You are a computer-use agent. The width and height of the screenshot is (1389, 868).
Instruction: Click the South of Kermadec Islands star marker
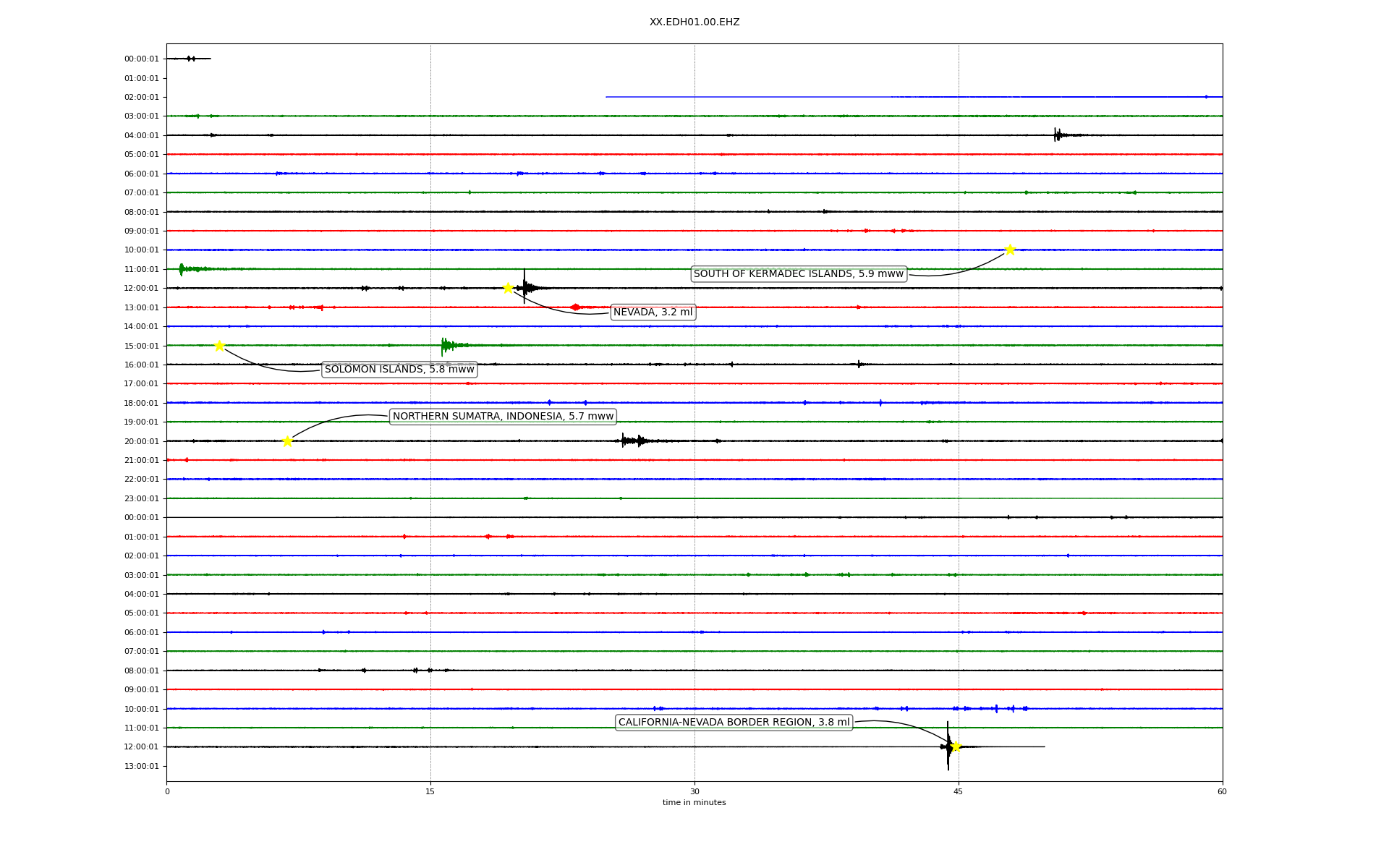[x=1010, y=250]
